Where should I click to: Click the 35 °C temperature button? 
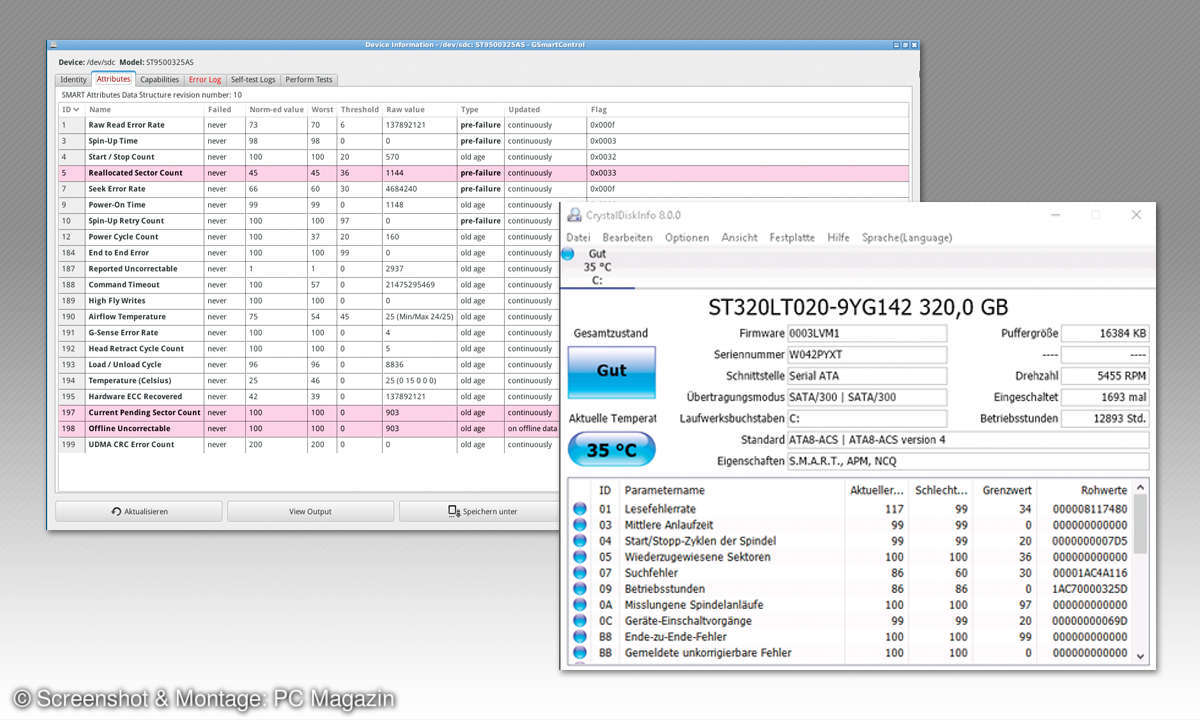pos(611,450)
